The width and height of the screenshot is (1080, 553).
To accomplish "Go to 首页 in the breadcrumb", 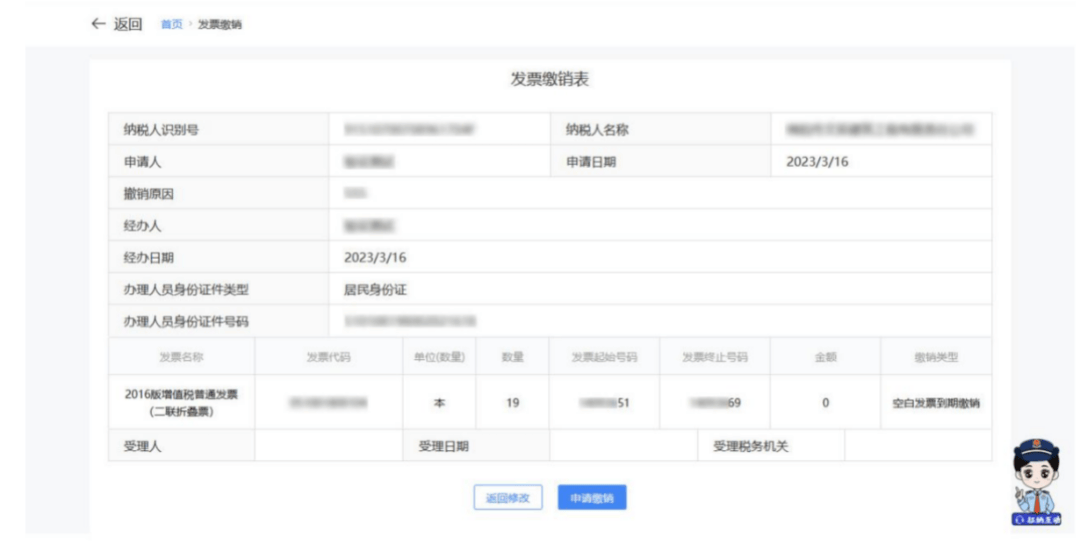I will coord(172,25).
